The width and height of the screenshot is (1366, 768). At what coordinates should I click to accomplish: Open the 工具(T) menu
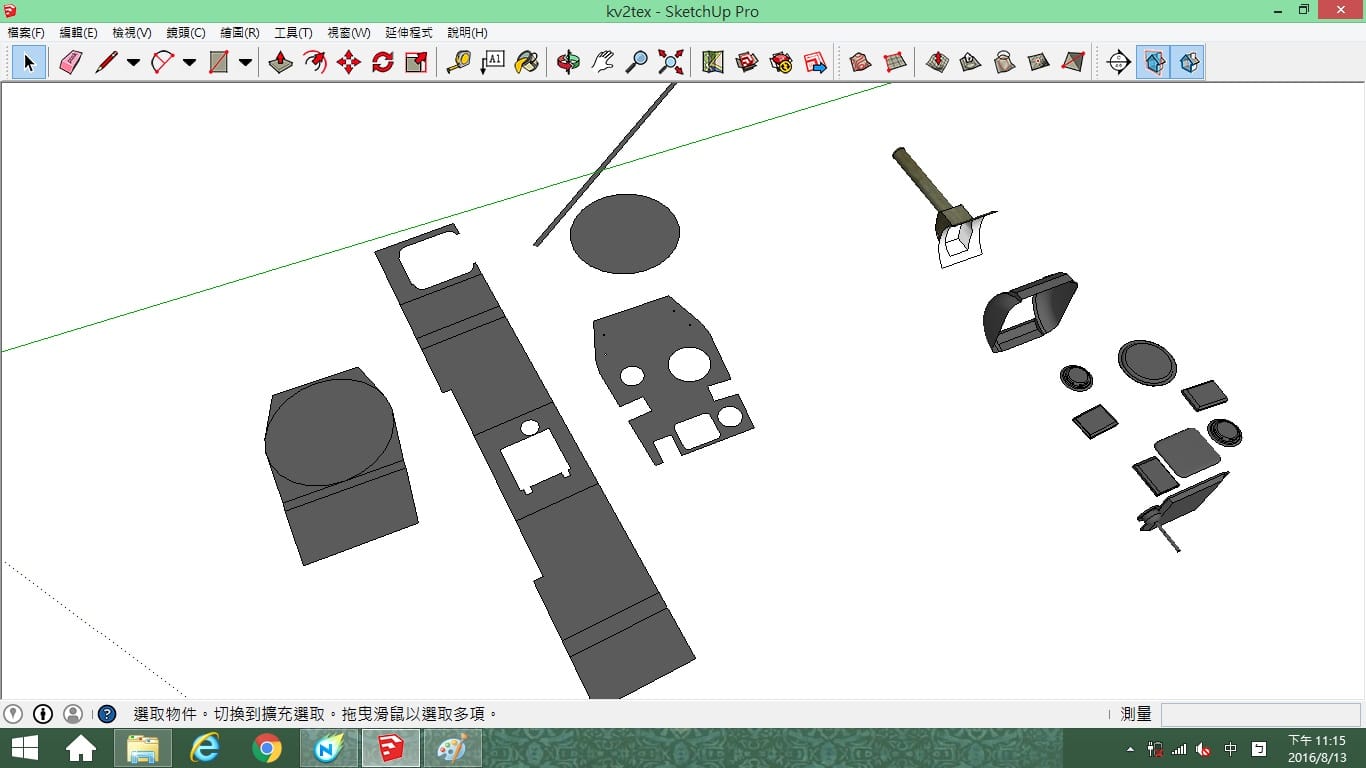point(294,33)
